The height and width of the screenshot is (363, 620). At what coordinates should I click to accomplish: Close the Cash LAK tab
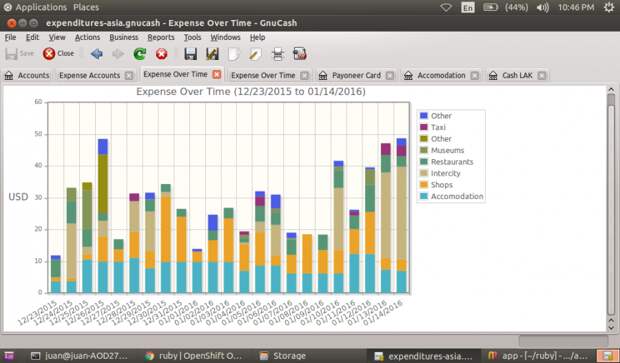[x=542, y=76]
